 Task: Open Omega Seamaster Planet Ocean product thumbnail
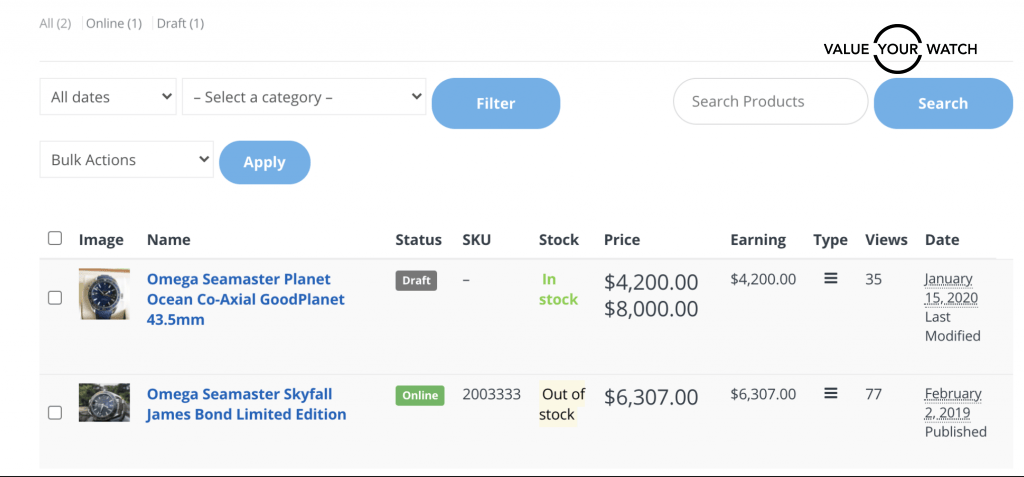pos(104,294)
